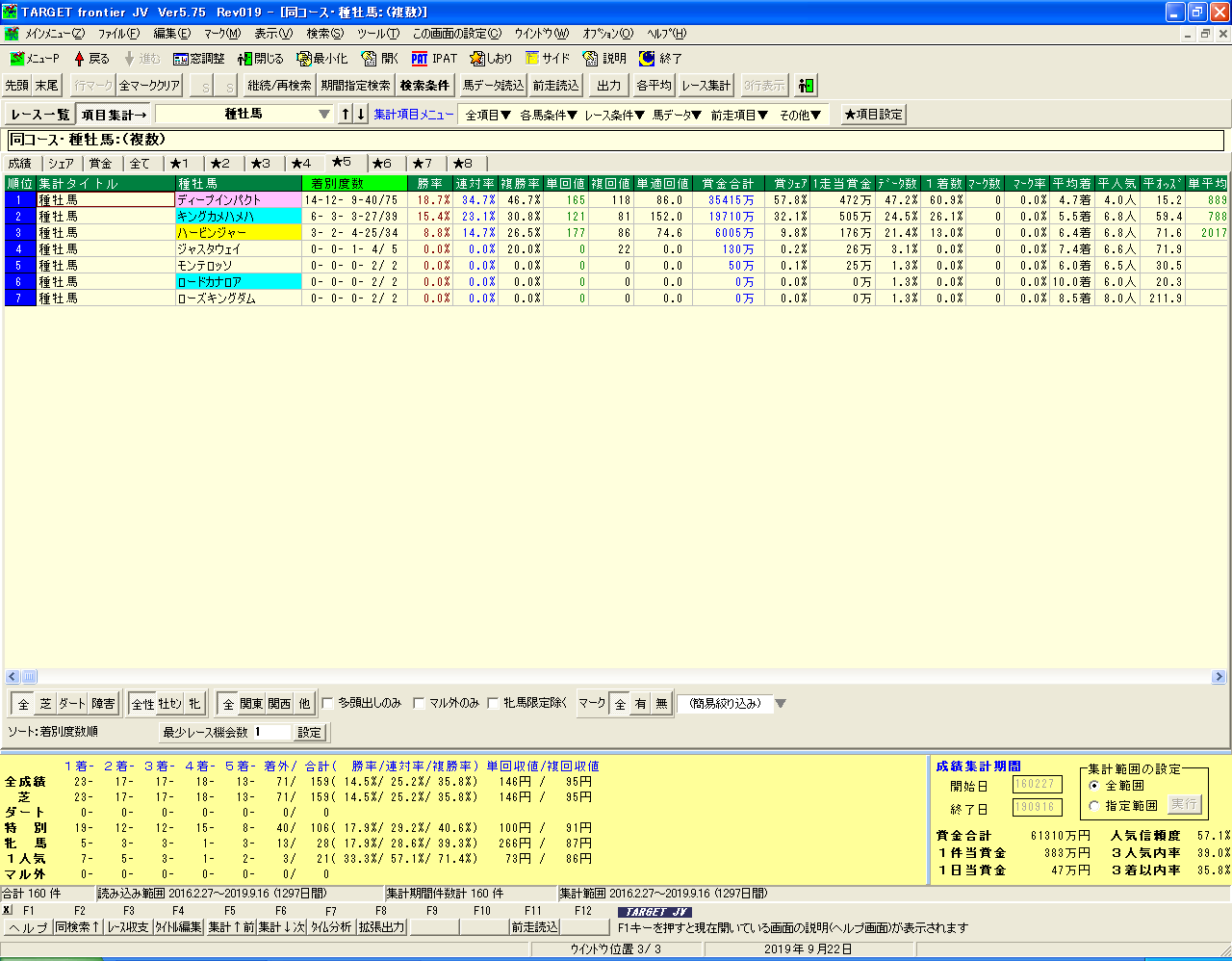1232x961 pixels.
Task: Open the 種牡馬 aggregation item dropdown
Action: tap(323, 115)
